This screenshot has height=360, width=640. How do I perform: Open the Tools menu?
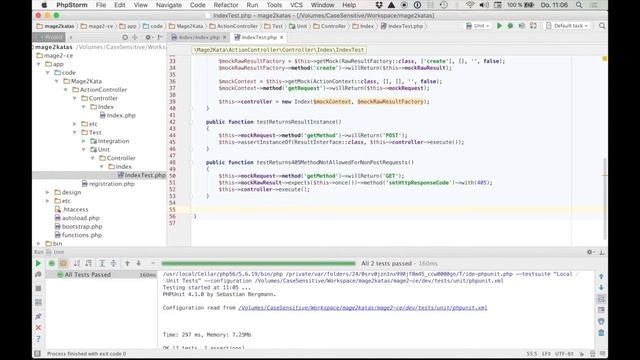[274, 5]
